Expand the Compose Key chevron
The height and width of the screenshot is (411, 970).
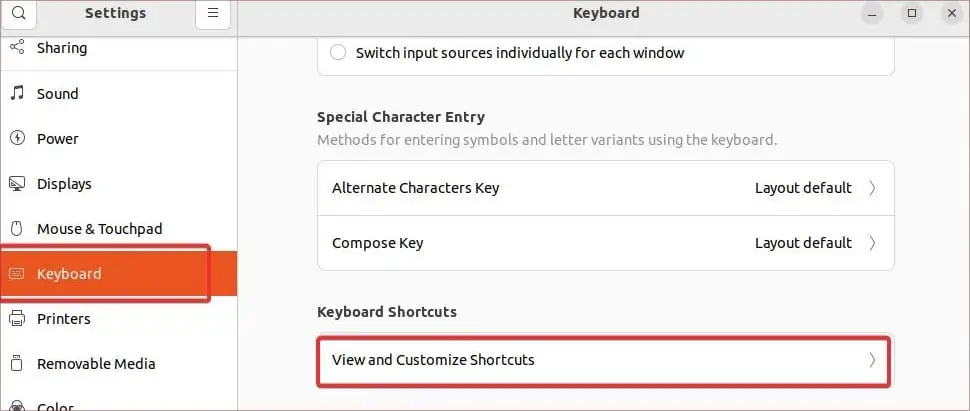click(x=872, y=243)
